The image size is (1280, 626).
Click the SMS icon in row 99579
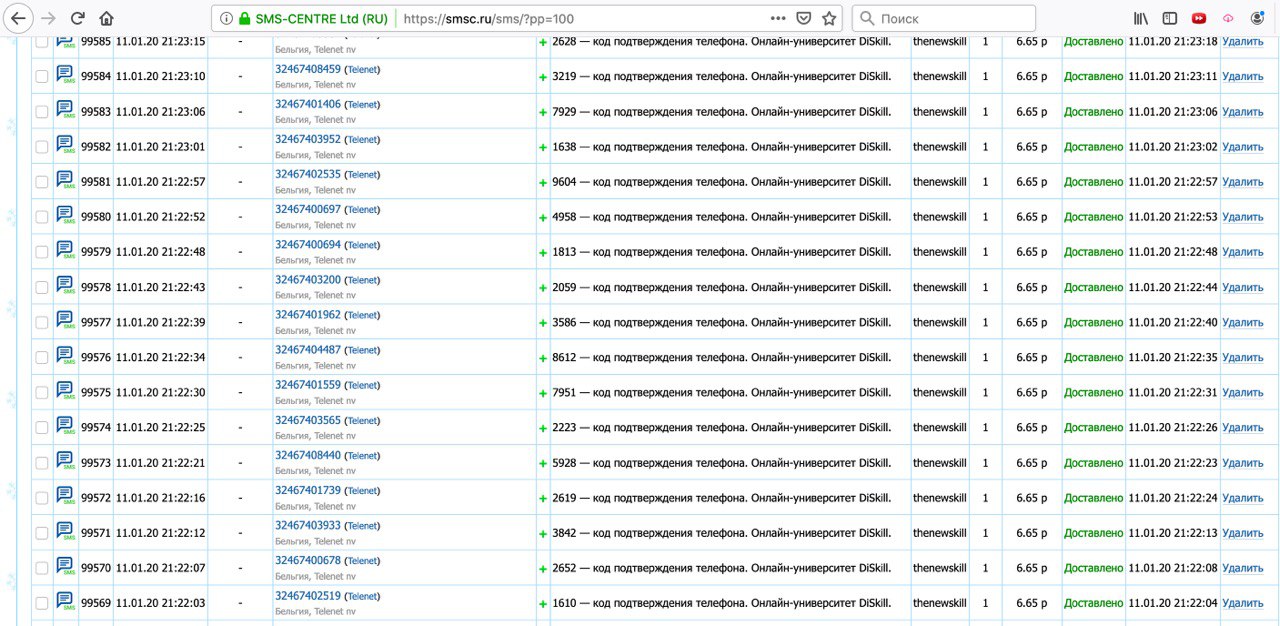65,251
